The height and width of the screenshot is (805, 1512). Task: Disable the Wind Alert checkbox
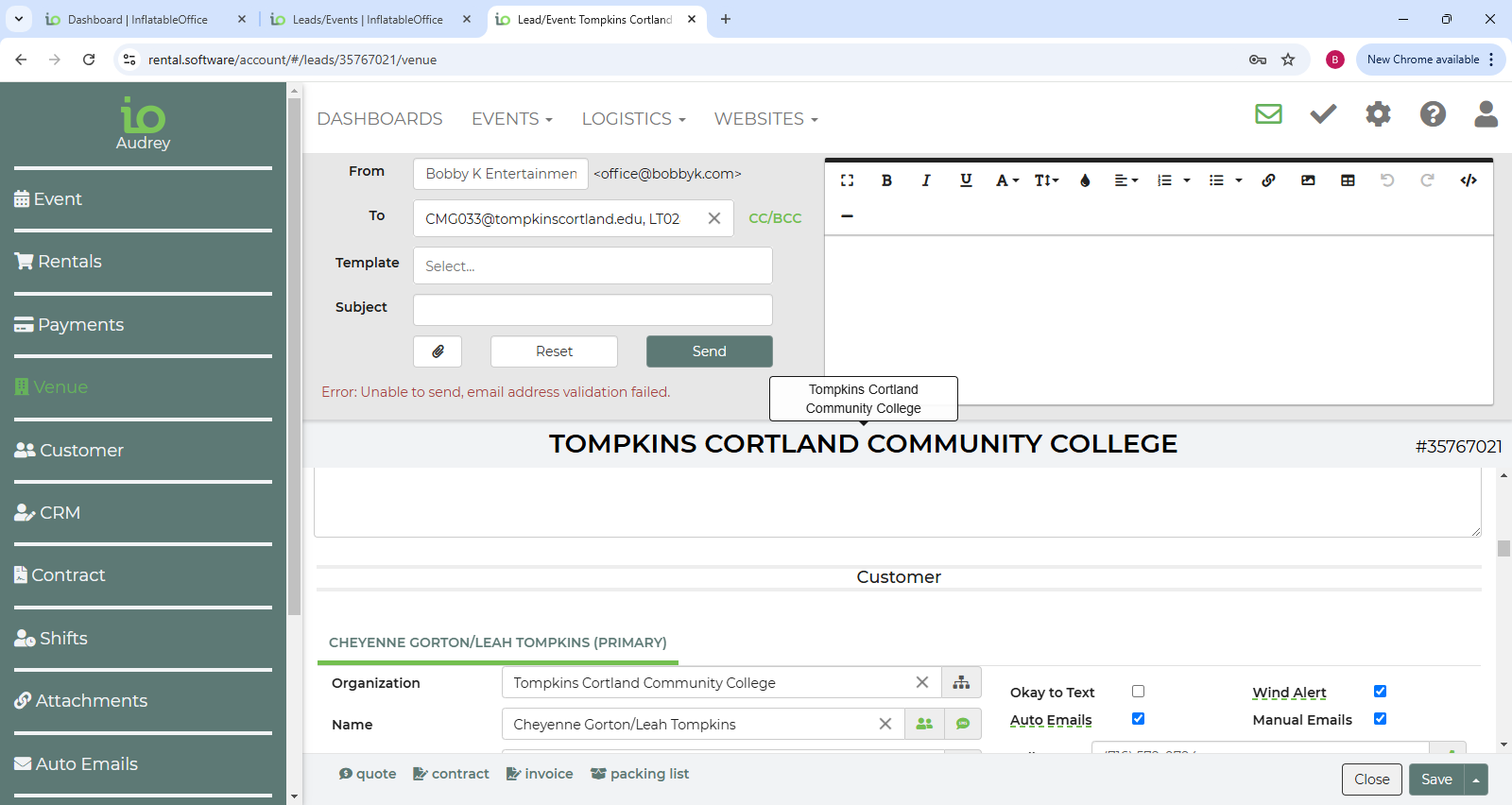pyautogui.click(x=1380, y=692)
